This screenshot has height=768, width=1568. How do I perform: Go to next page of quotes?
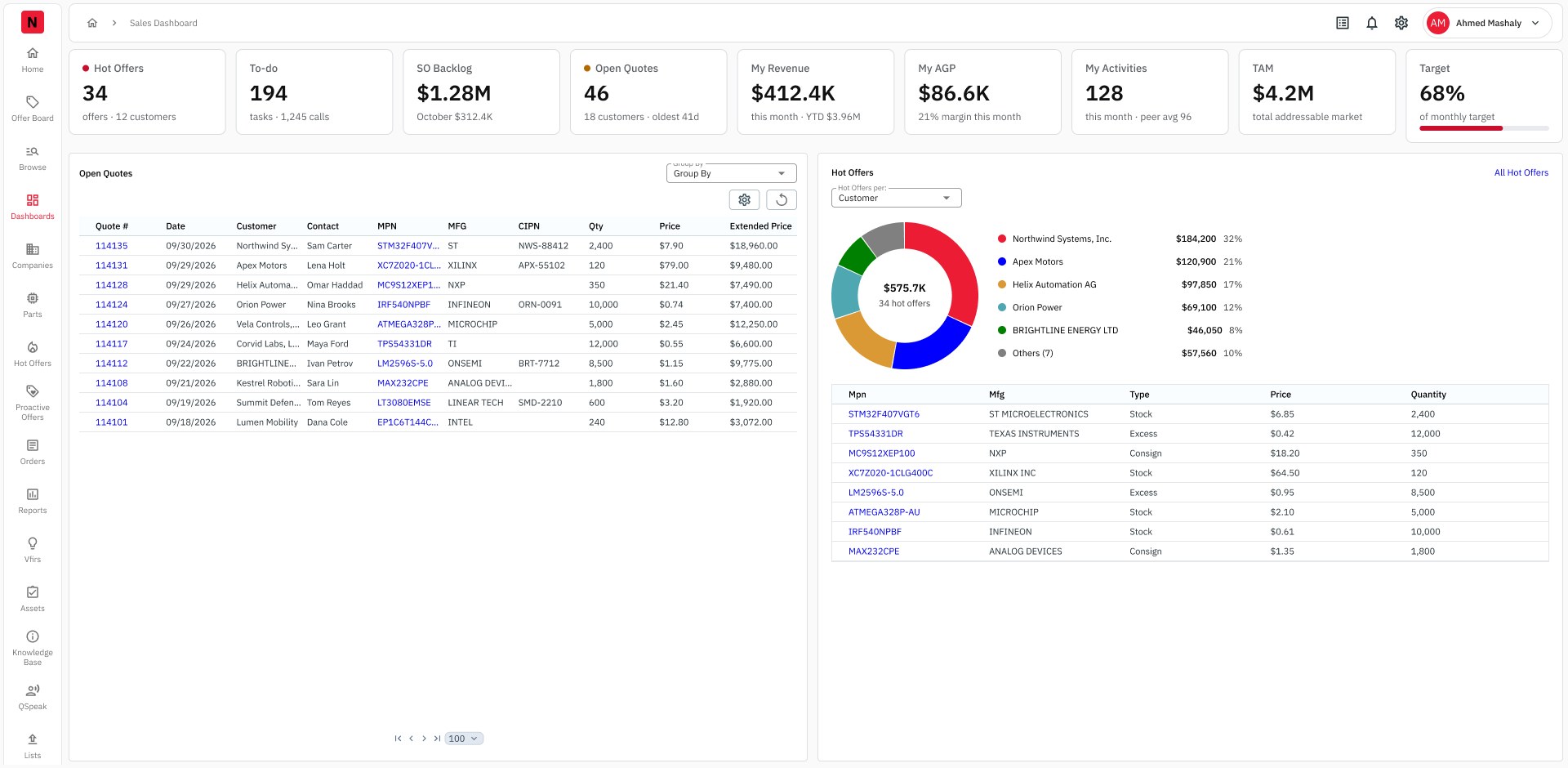point(424,739)
